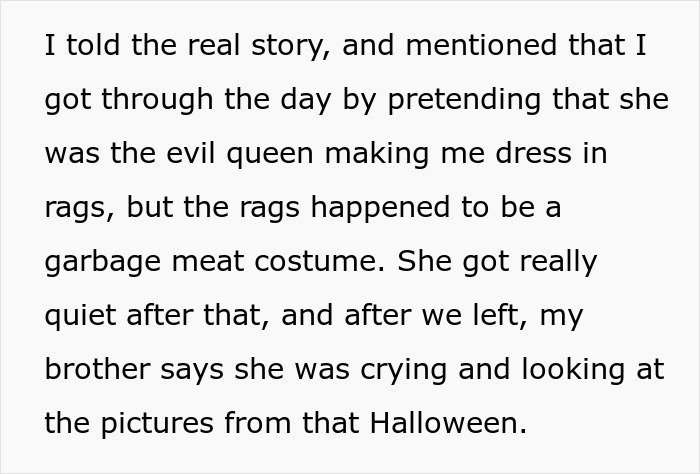Click the word "pictures"
Viewport: 700px width, 474px height.
pos(157,423)
